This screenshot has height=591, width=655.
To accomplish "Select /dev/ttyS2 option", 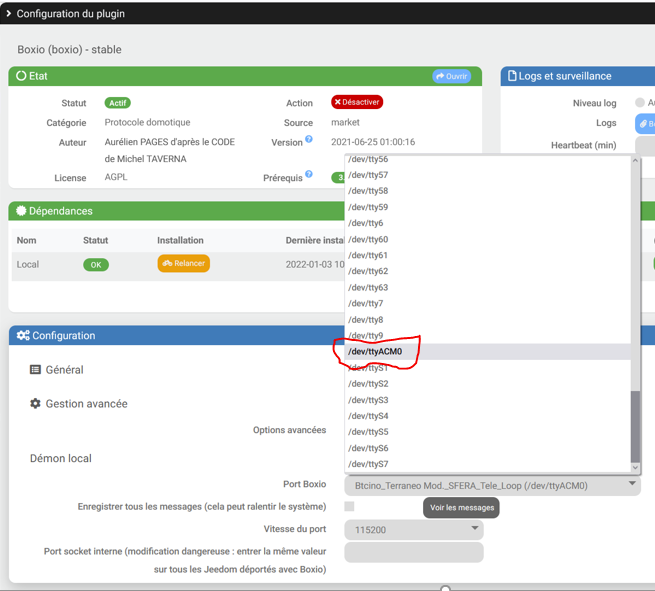I will [x=487, y=384].
